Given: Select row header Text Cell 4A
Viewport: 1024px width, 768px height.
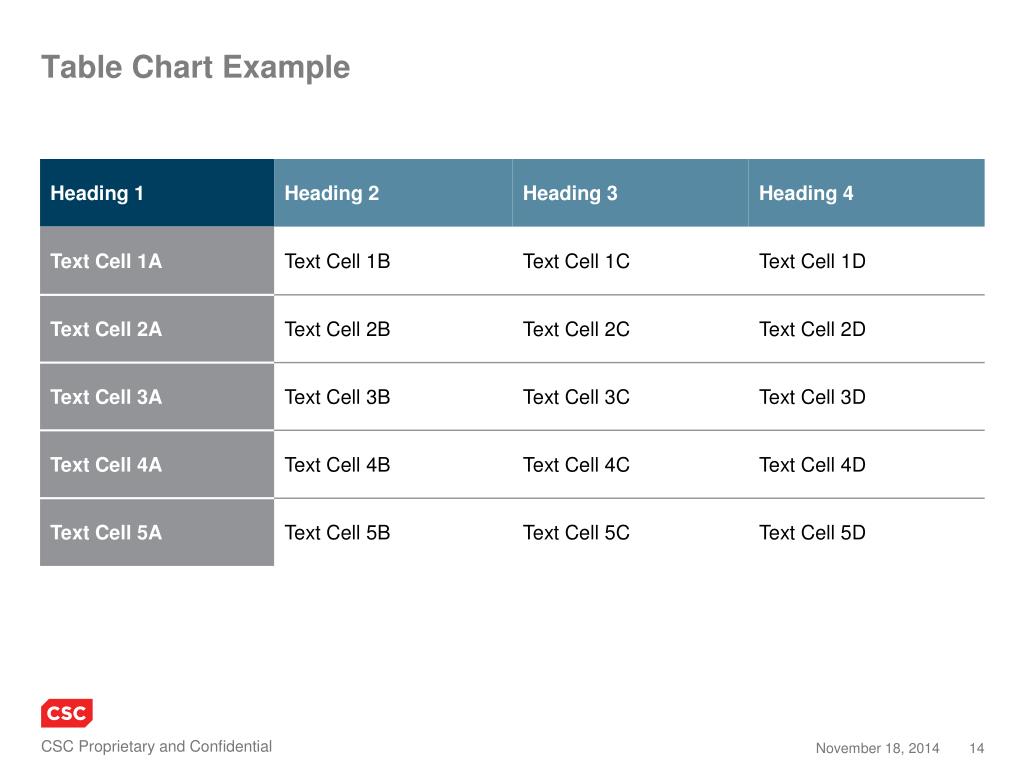Looking at the screenshot, I should point(157,464).
